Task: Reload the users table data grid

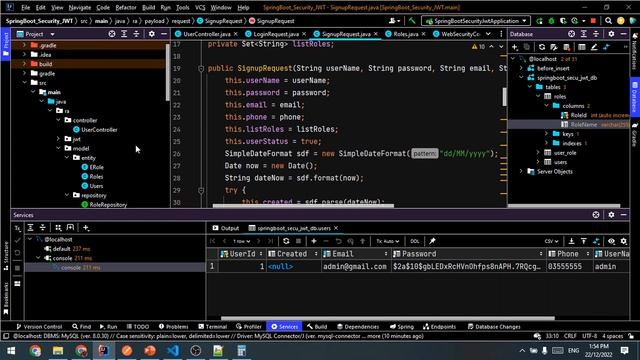Action: click(286, 241)
